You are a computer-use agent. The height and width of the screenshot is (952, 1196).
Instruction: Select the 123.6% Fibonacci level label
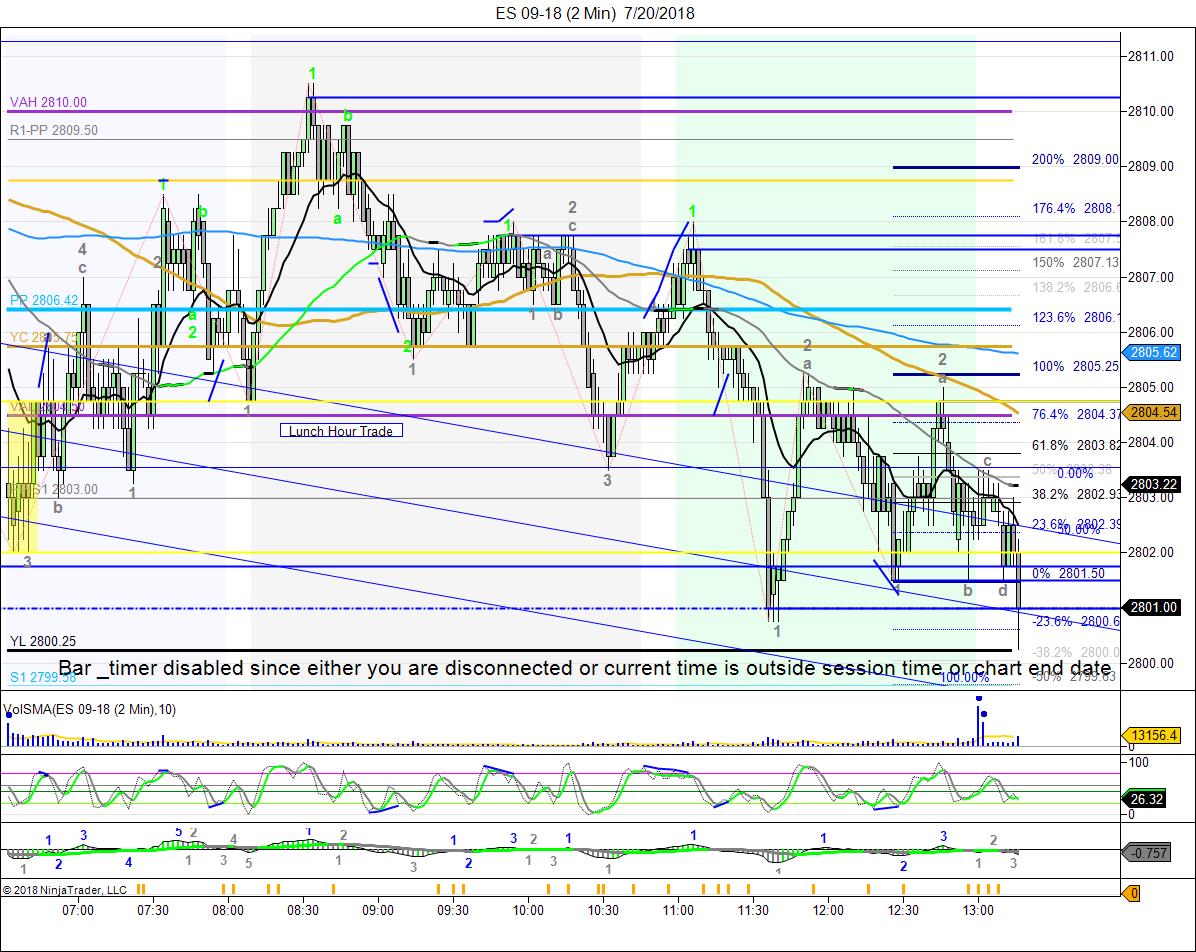point(1075,317)
